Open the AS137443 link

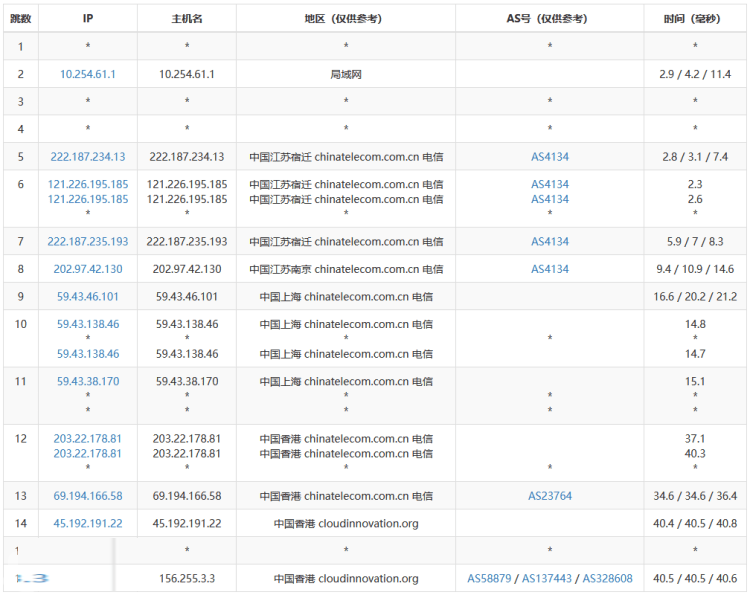(550, 579)
